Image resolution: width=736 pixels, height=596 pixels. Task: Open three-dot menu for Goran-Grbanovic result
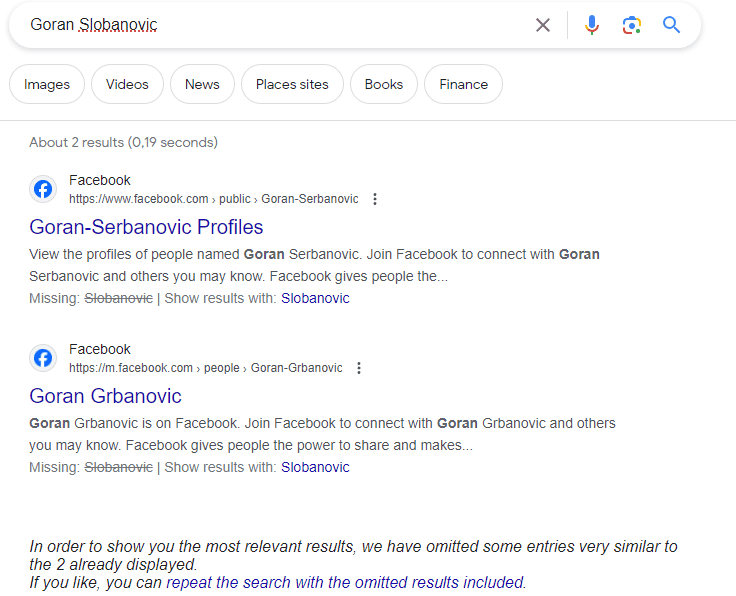[x=359, y=368]
